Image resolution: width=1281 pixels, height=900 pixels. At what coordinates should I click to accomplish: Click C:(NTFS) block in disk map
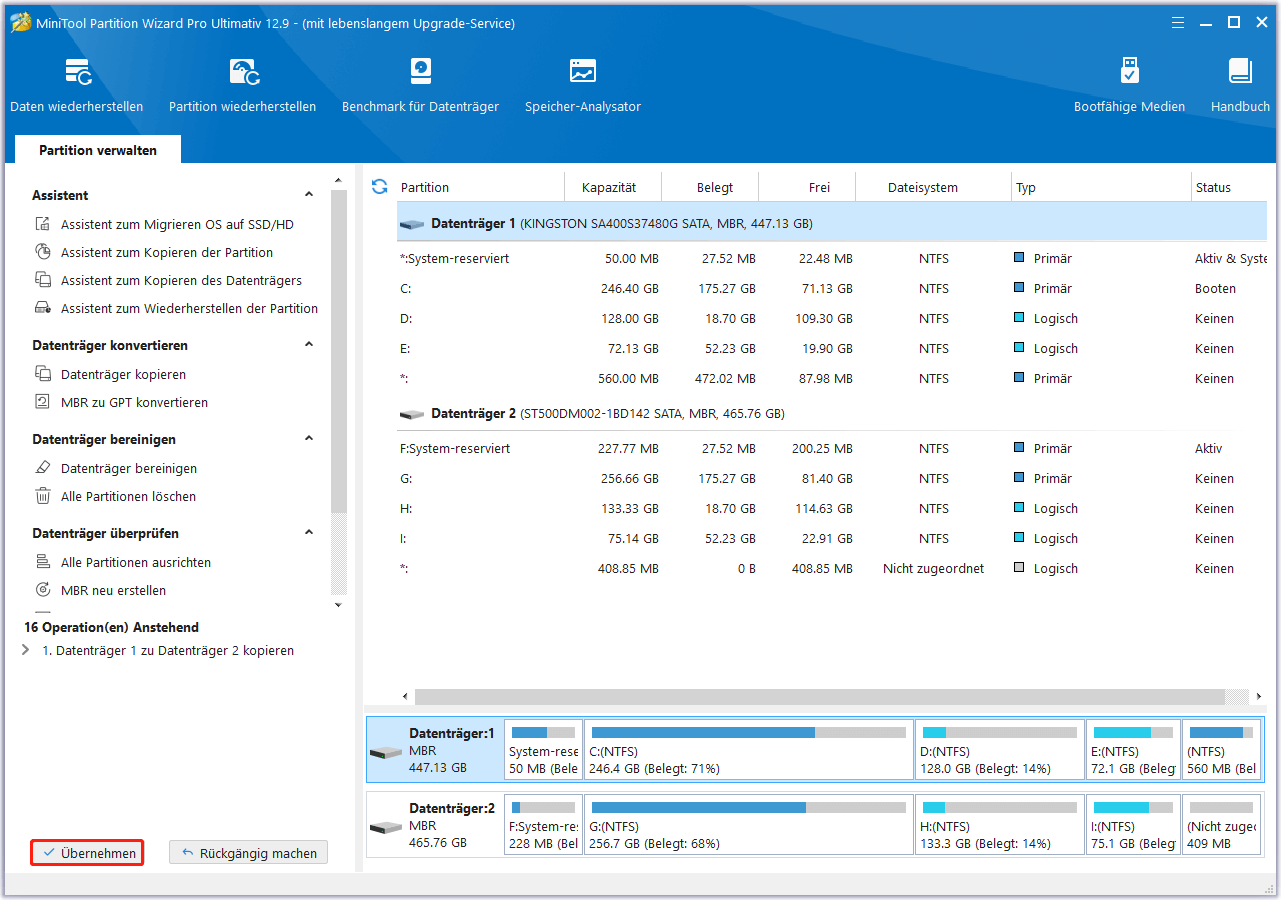click(749, 749)
